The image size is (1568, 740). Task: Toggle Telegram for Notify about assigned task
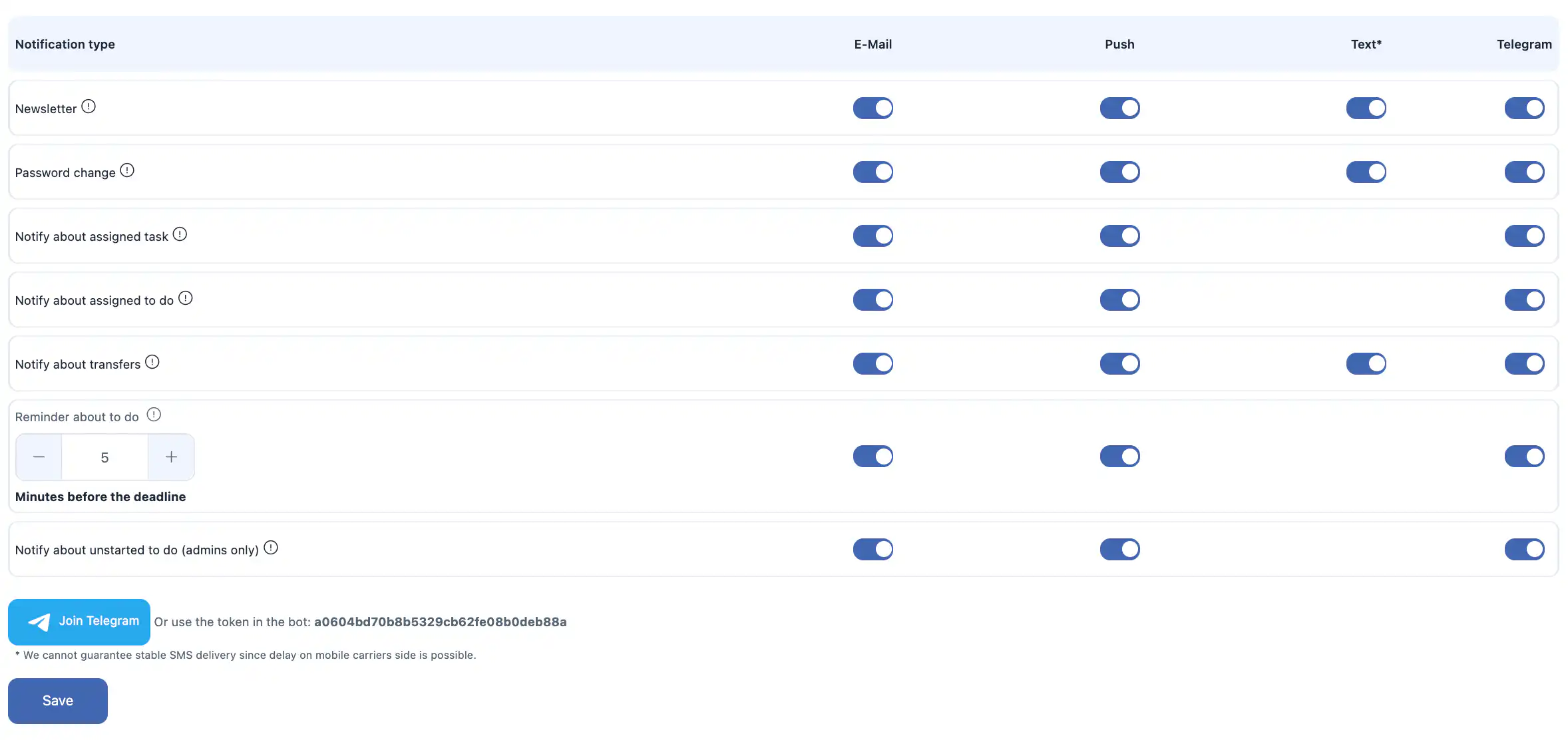pyautogui.click(x=1524, y=236)
